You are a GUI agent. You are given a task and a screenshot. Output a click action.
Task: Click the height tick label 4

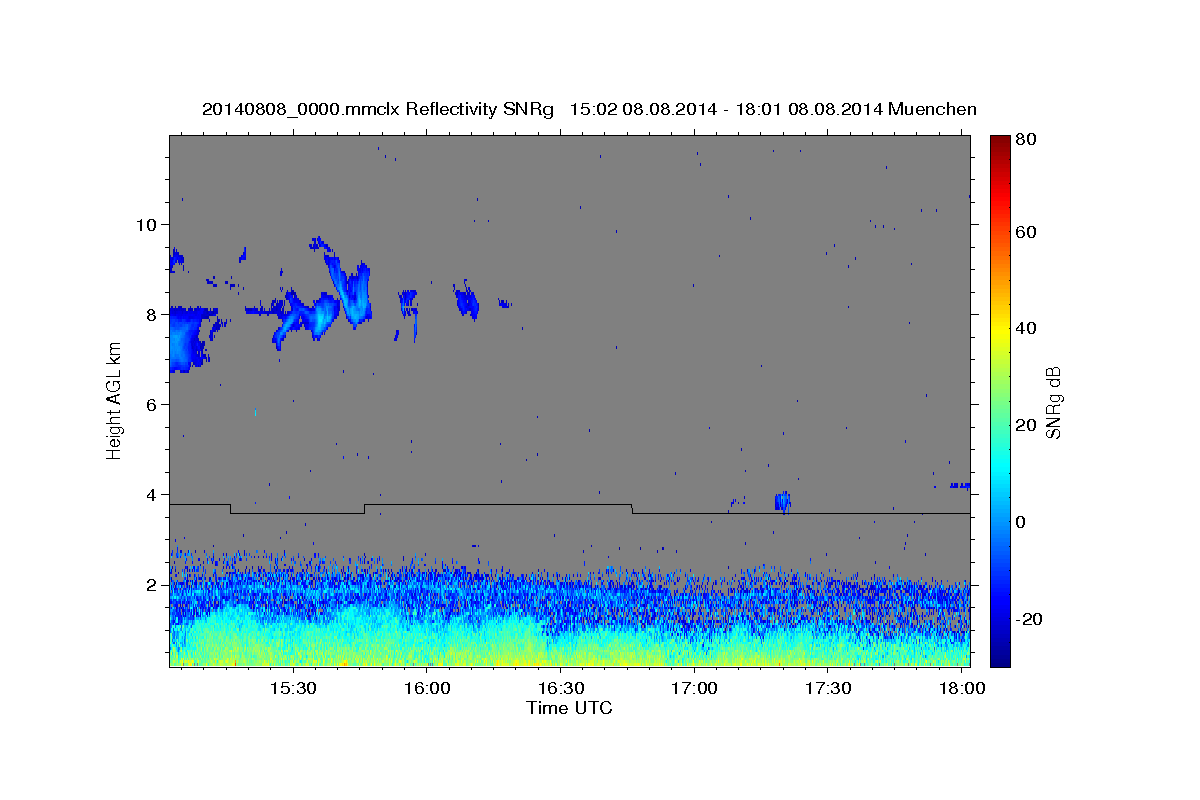coord(152,494)
